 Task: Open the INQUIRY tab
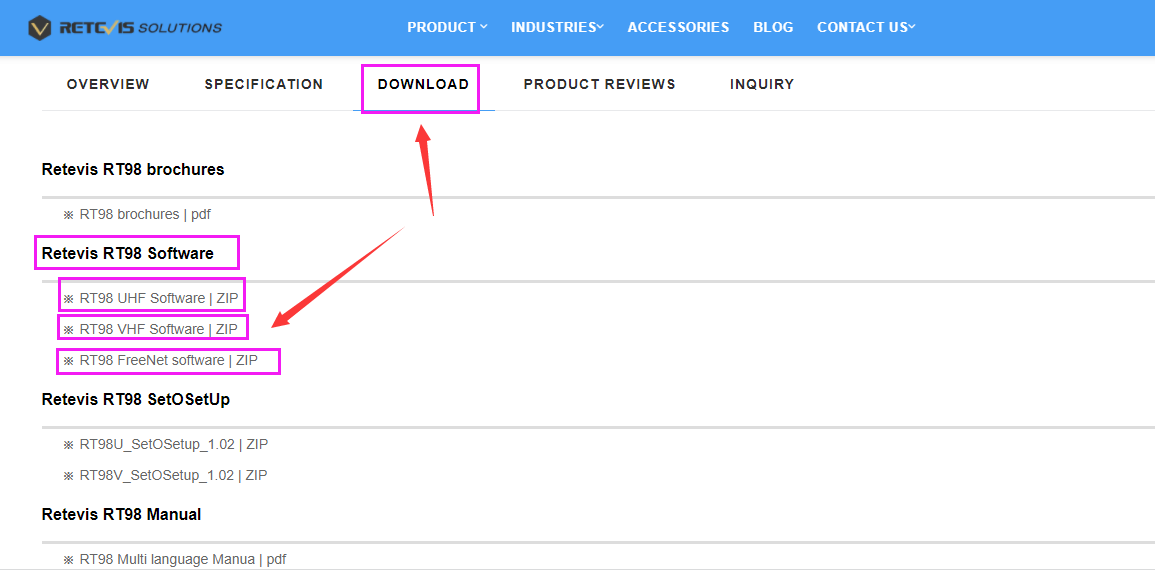click(x=762, y=85)
